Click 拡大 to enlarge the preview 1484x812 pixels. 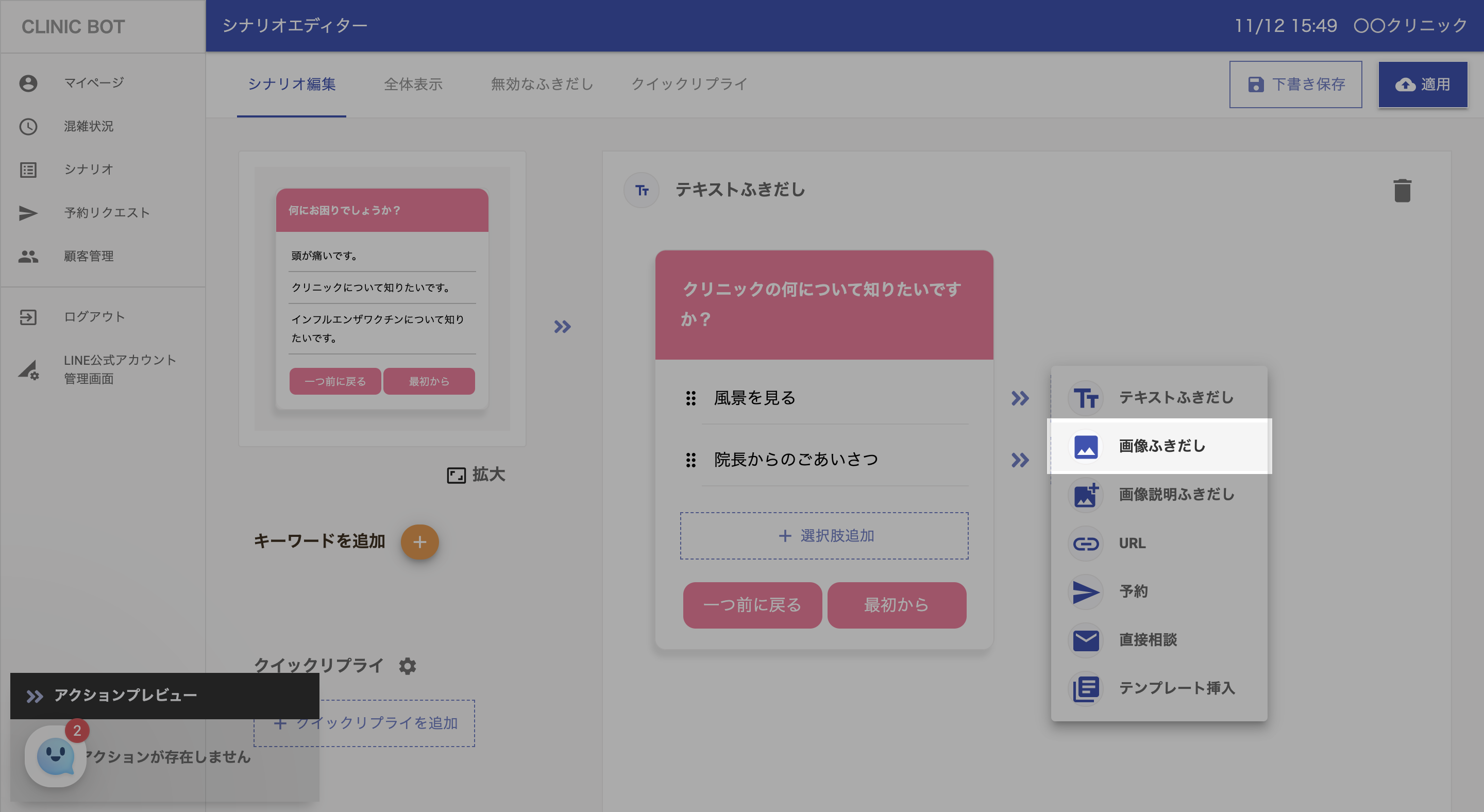(x=476, y=475)
